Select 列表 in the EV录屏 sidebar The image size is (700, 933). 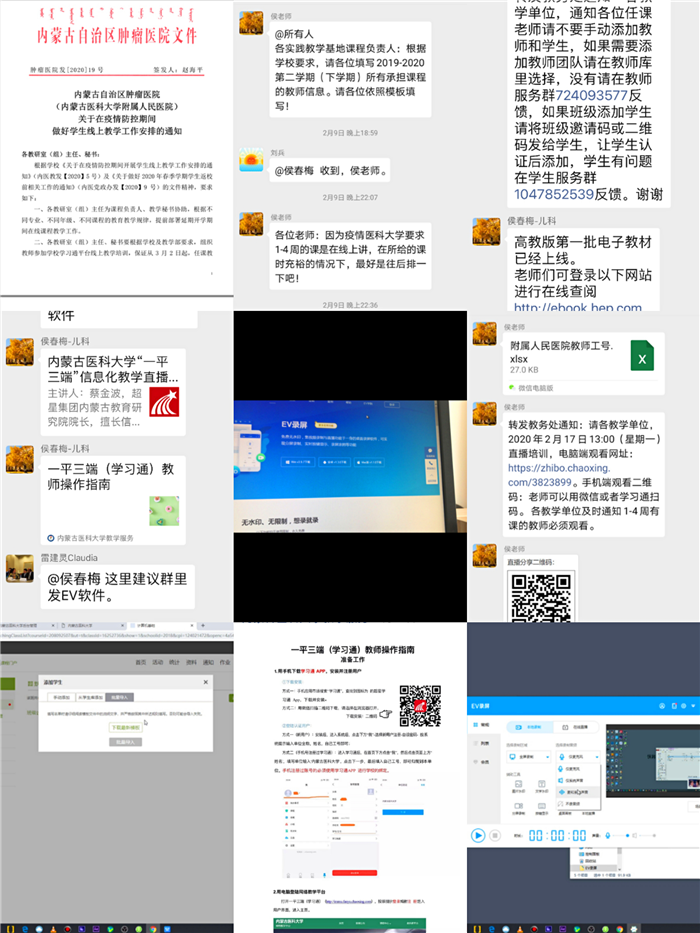tap(482, 743)
